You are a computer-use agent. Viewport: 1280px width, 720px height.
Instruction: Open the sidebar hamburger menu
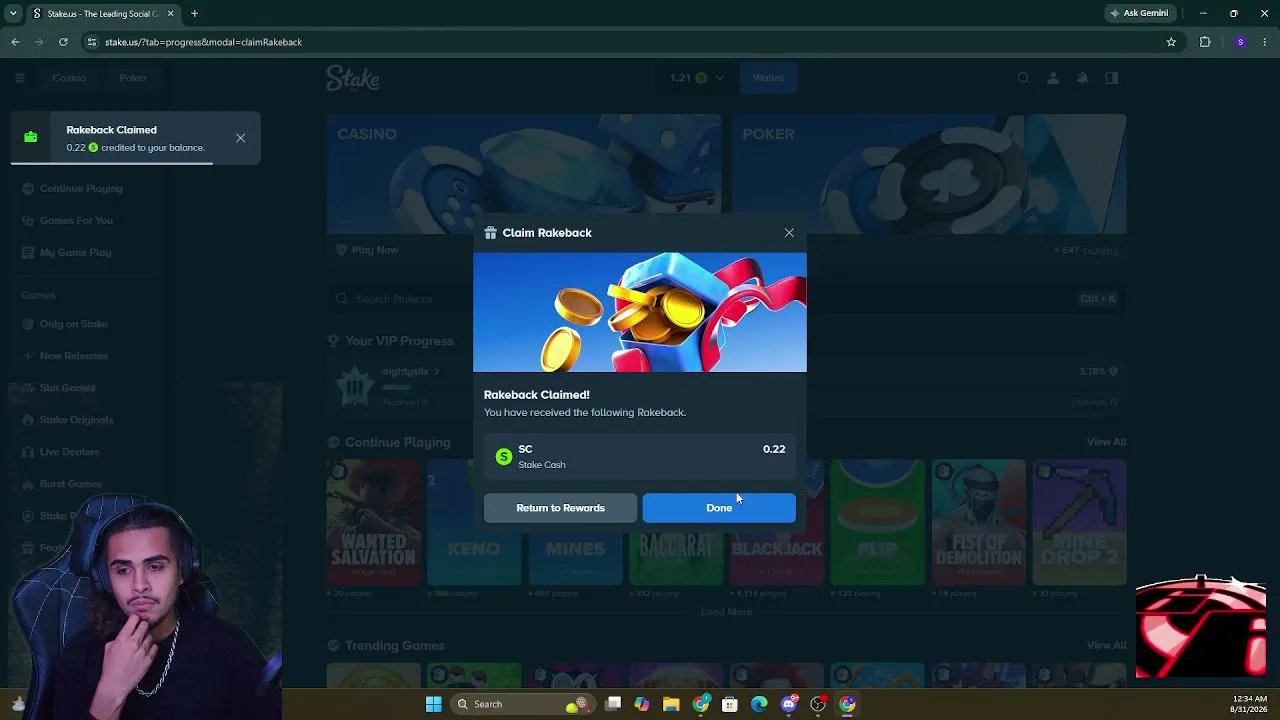[x=20, y=78]
